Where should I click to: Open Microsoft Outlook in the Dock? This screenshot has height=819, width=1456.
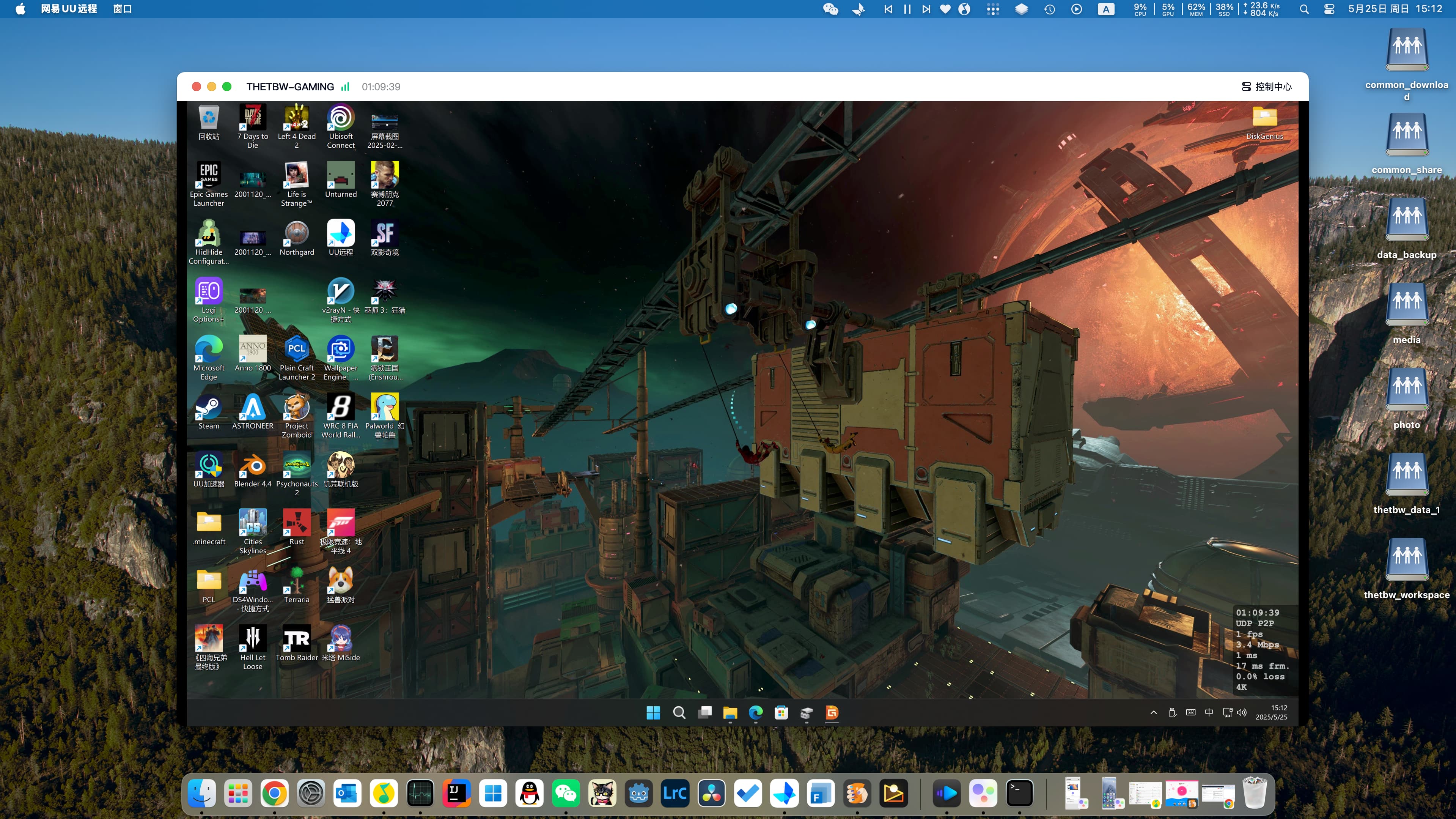coord(347,793)
